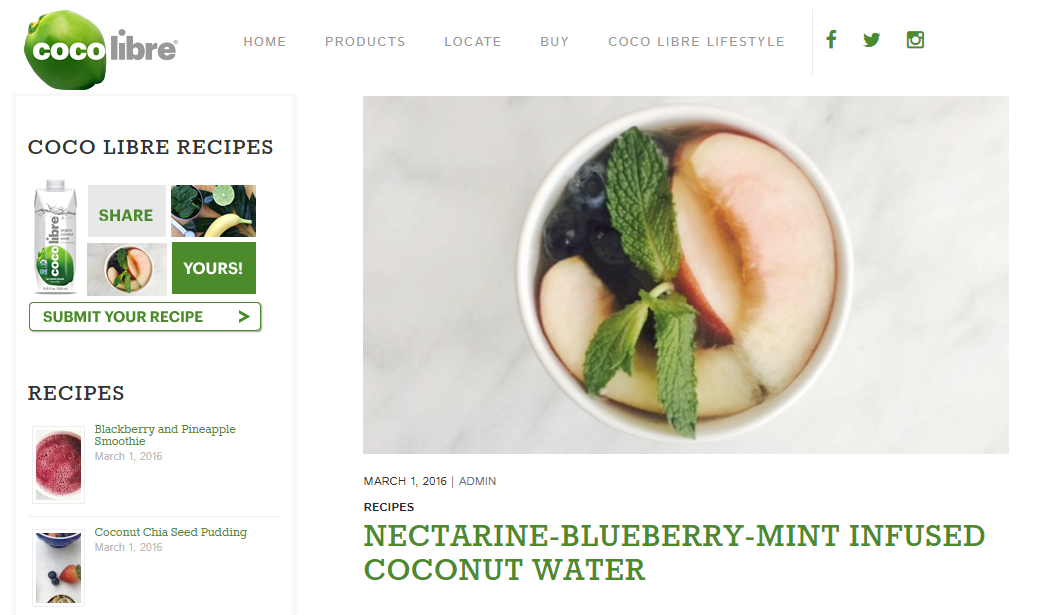
Task: Go to the Home menu item
Action: click(x=265, y=42)
